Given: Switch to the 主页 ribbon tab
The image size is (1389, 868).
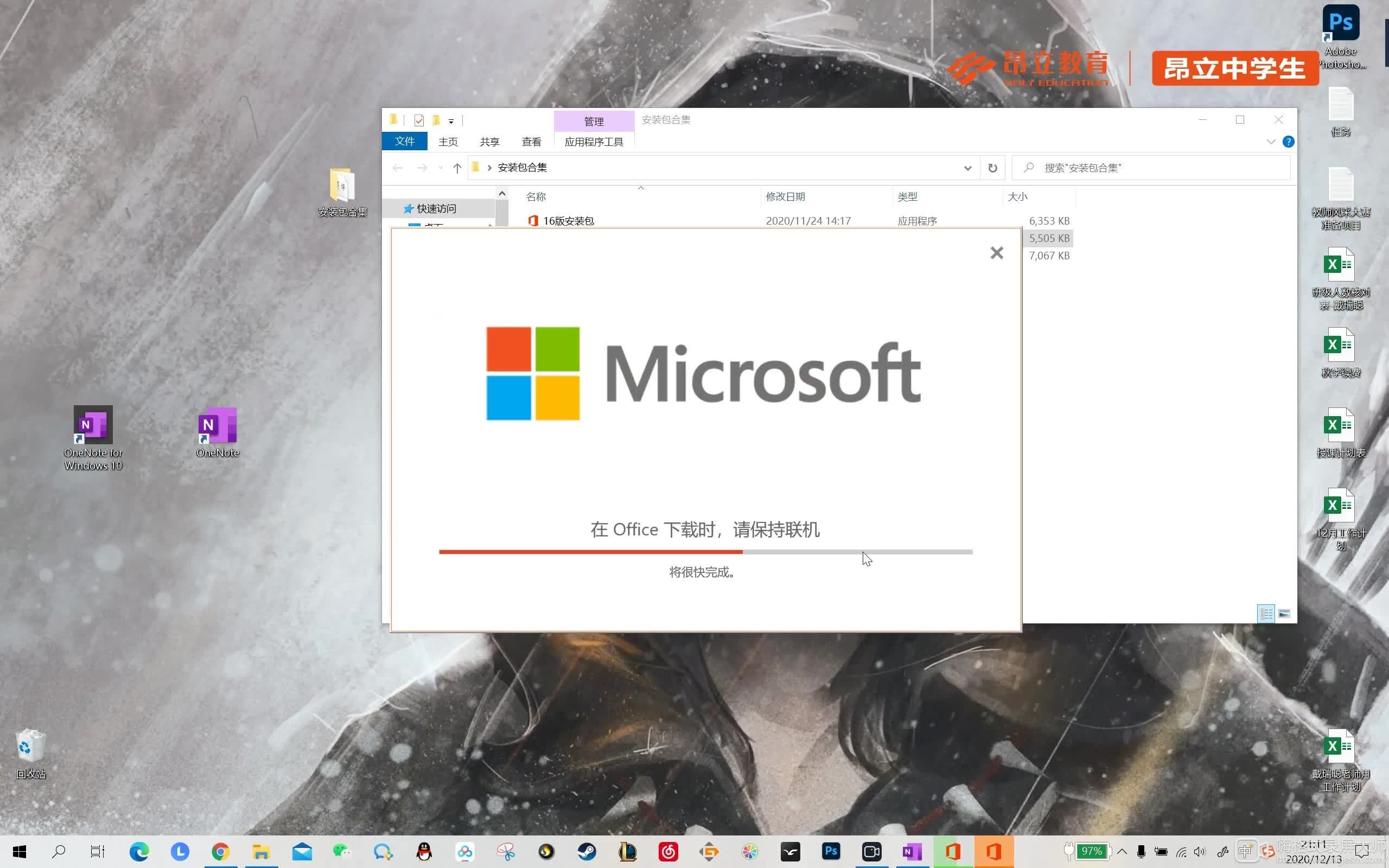Looking at the screenshot, I should pyautogui.click(x=448, y=141).
